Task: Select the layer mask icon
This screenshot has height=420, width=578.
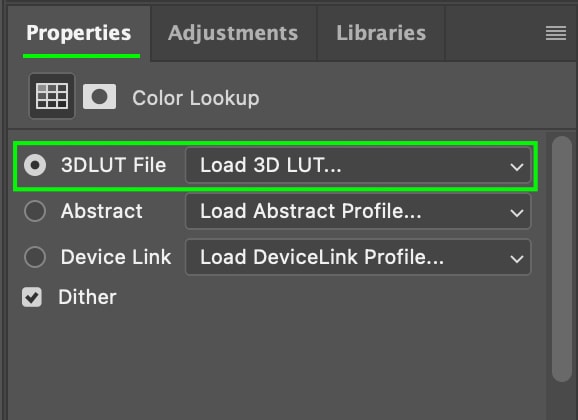Action: pos(100,97)
